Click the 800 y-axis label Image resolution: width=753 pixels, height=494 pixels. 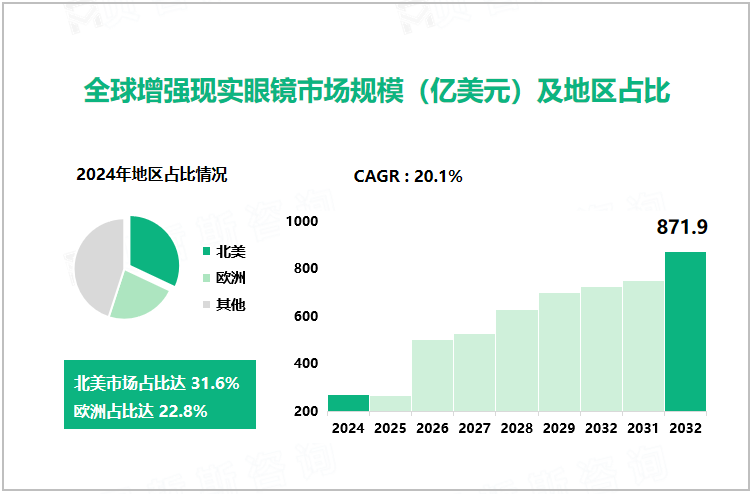(x=306, y=268)
